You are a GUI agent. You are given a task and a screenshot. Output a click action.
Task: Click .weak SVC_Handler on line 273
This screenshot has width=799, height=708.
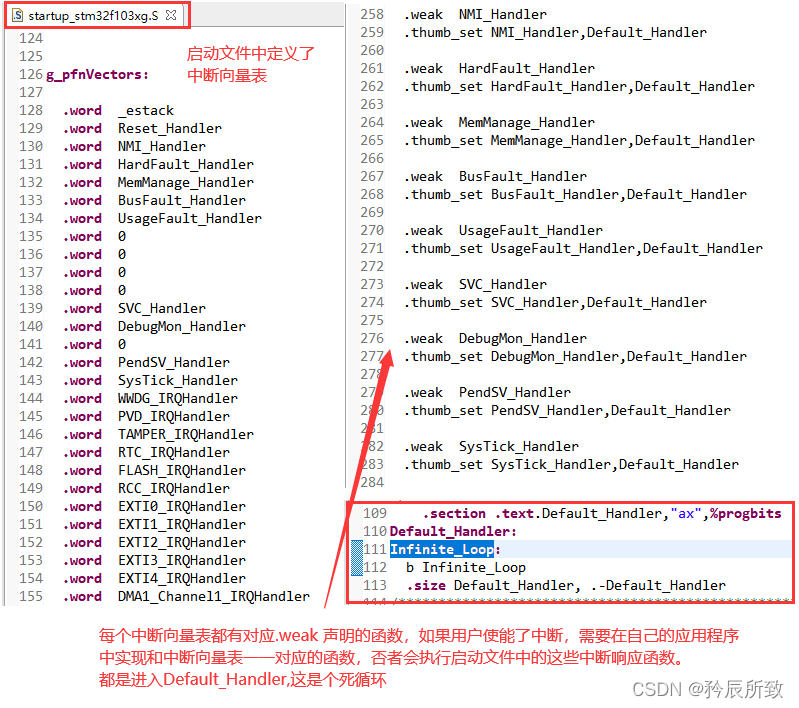475,285
